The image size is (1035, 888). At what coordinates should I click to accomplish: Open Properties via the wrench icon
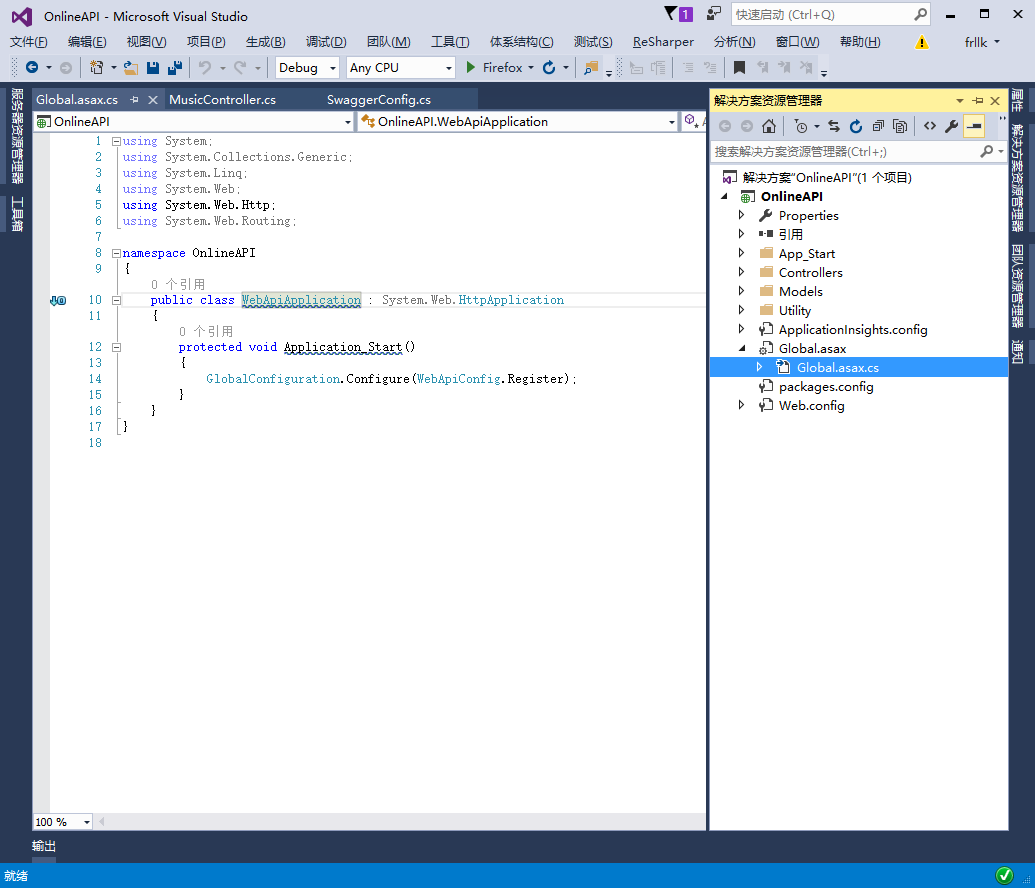951,126
